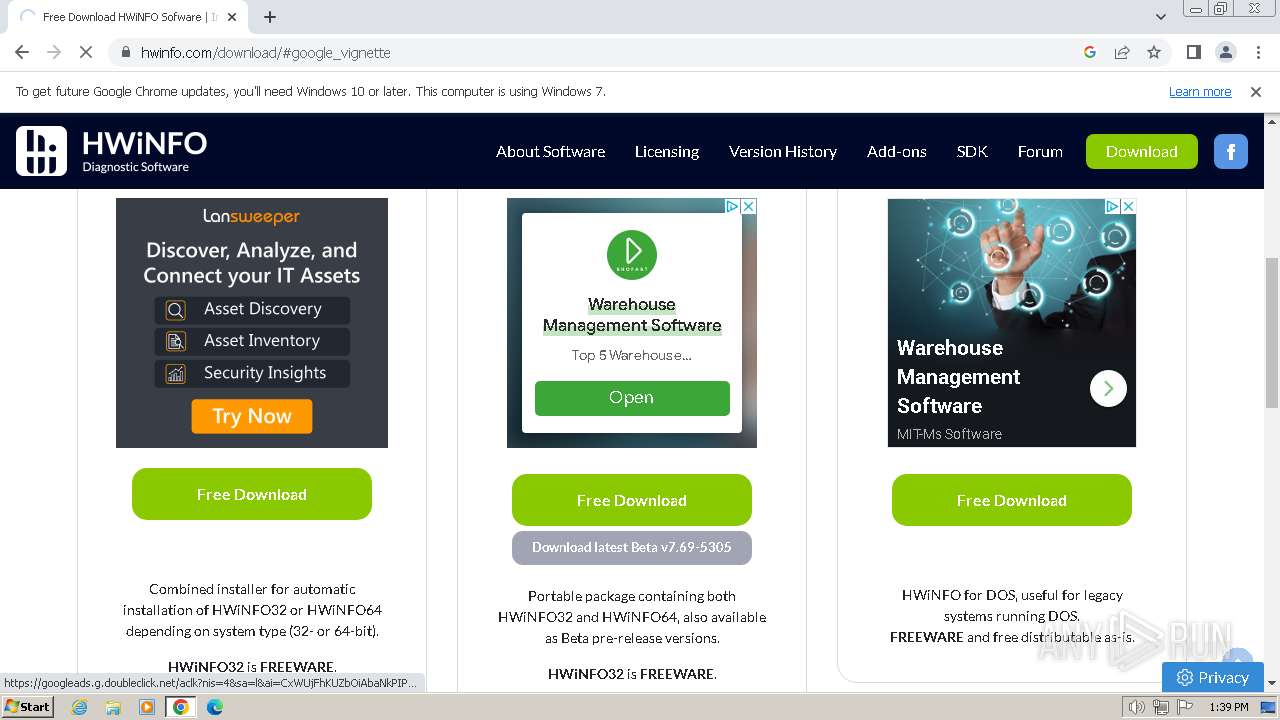This screenshot has height=720, width=1280.
Task: Open the Windows Start menu
Action: (x=28, y=707)
